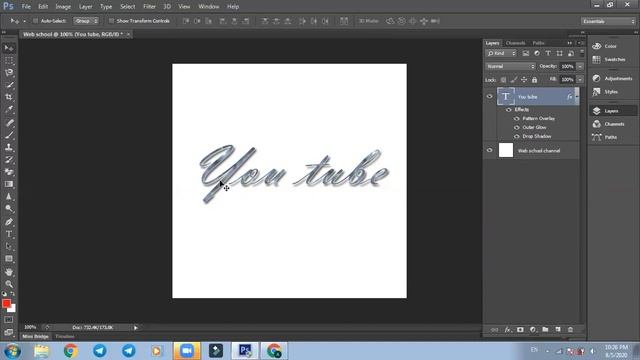Hide the Pattern Overlay effect
The height and width of the screenshot is (360, 640).
tap(517, 119)
